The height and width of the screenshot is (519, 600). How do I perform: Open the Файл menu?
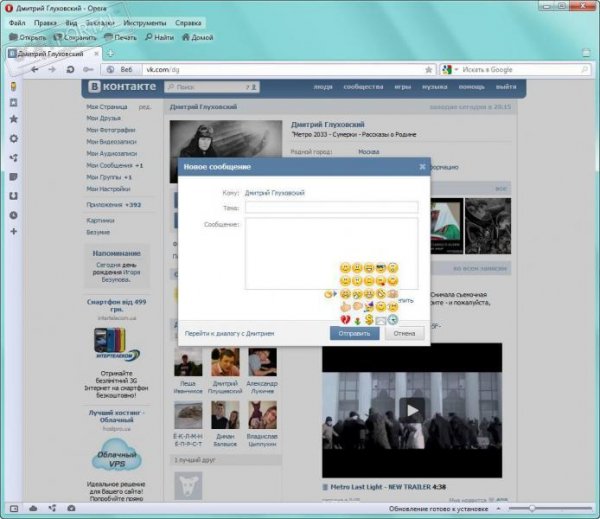(x=17, y=23)
